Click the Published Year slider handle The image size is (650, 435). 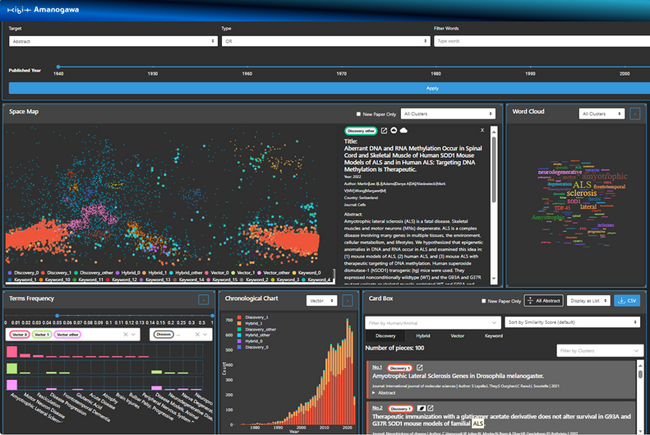(58, 66)
